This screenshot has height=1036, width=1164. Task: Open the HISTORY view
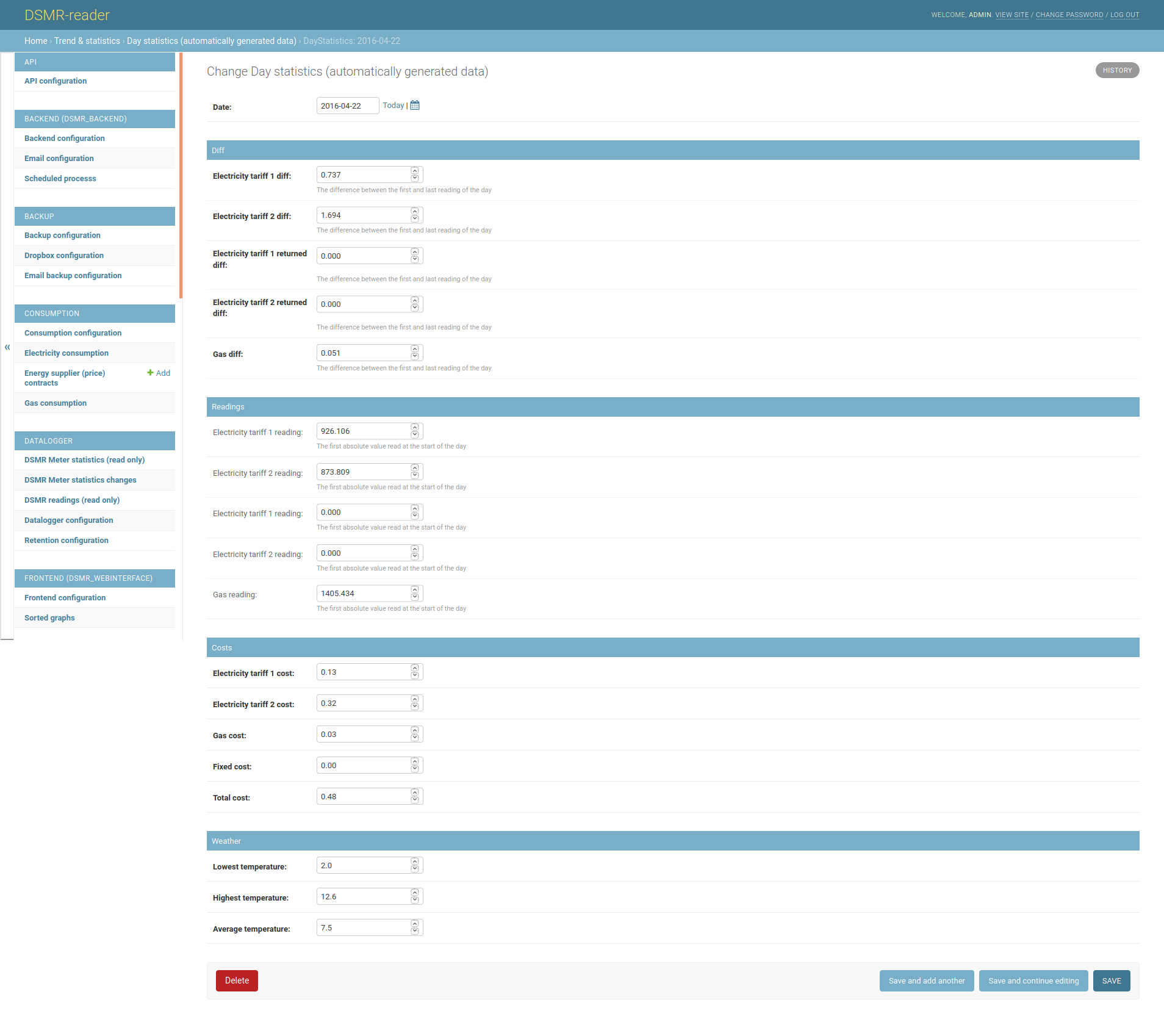(1117, 70)
